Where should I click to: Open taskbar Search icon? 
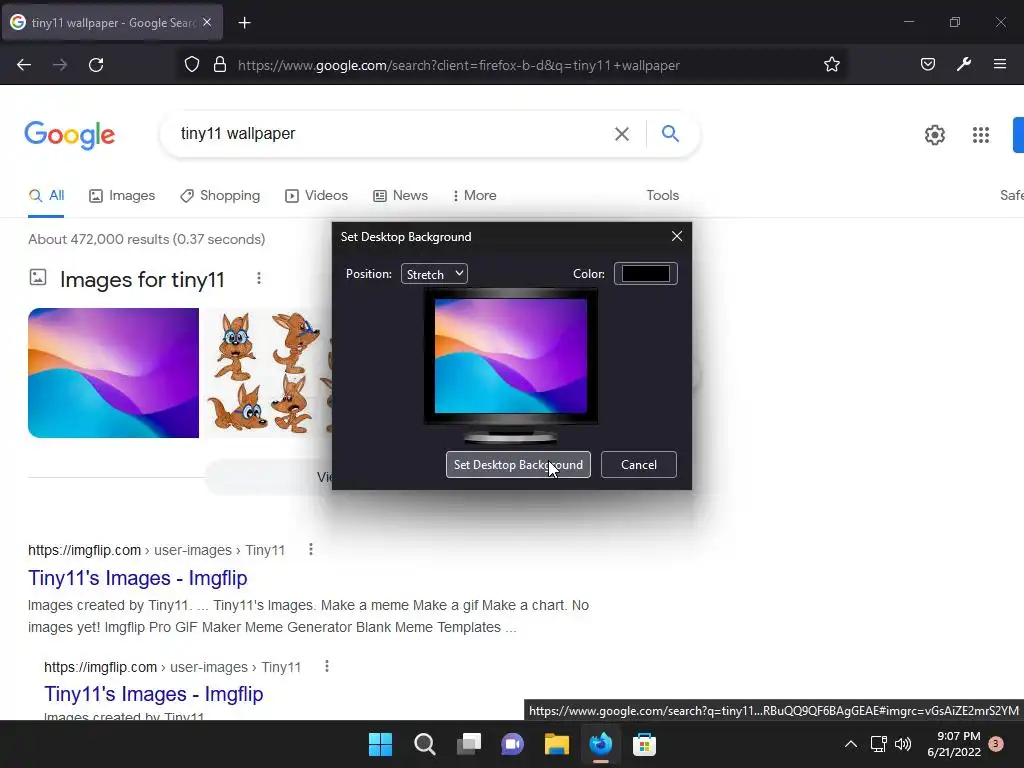click(x=424, y=744)
